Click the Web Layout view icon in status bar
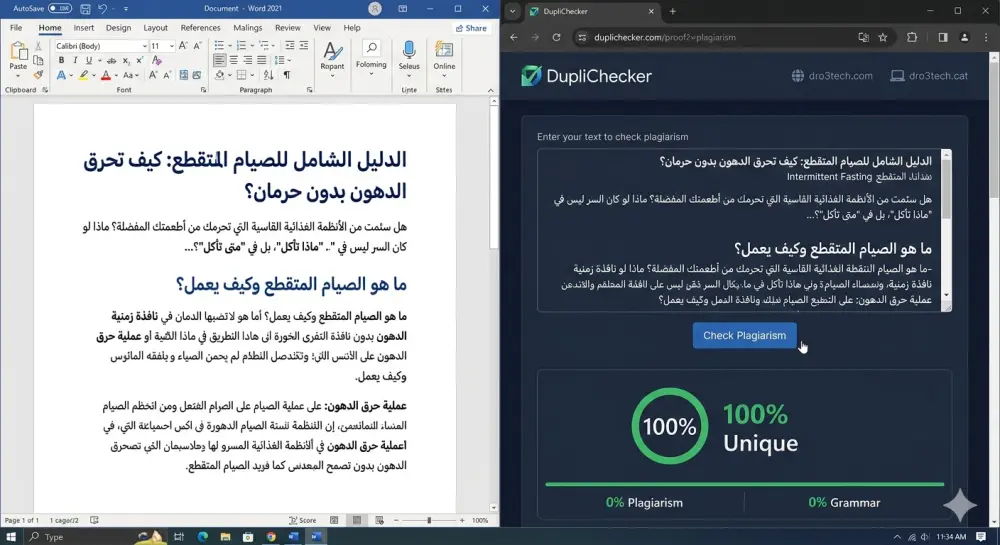The height and width of the screenshot is (545, 1000). click(x=379, y=520)
